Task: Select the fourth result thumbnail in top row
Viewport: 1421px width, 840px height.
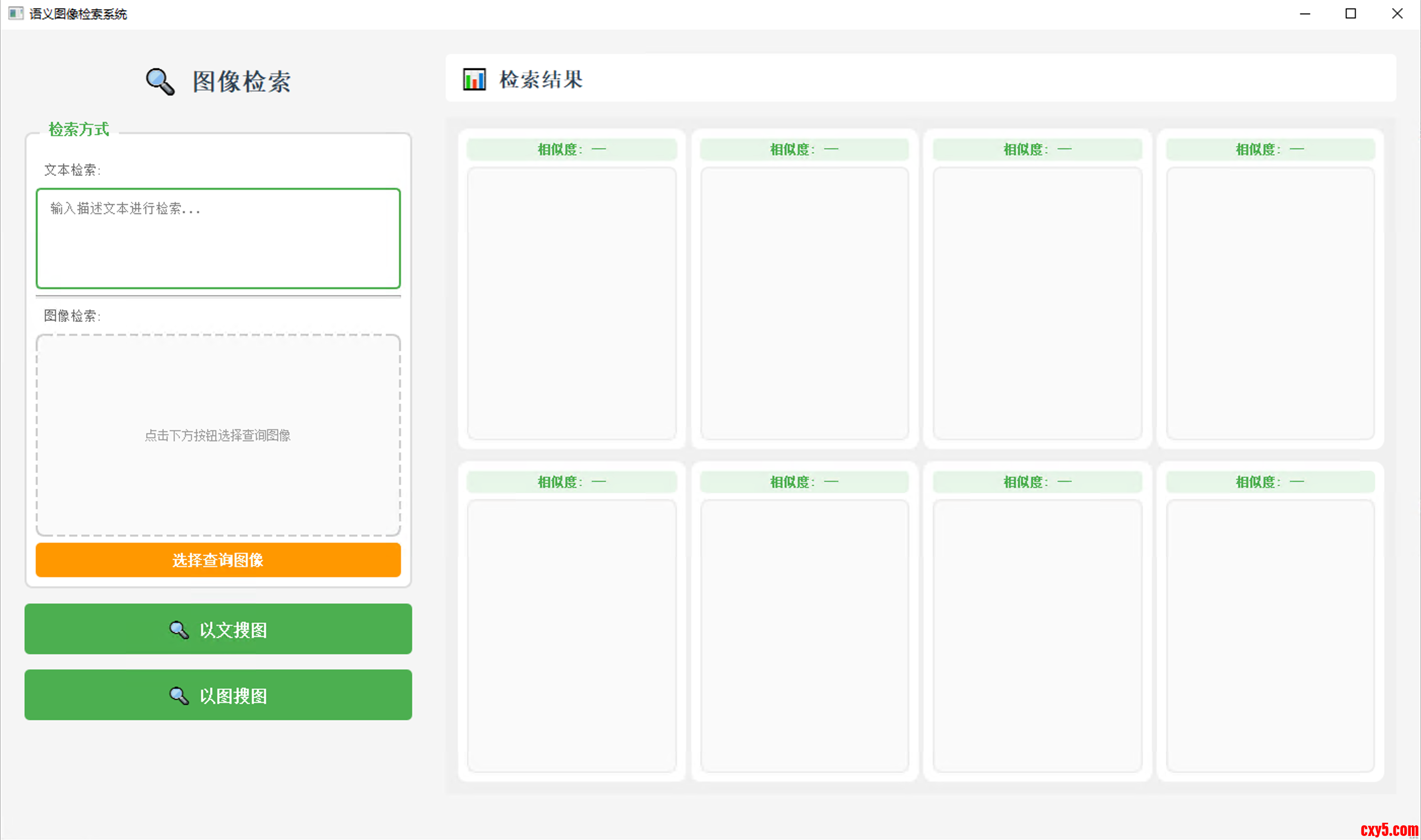Action: click(1270, 303)
